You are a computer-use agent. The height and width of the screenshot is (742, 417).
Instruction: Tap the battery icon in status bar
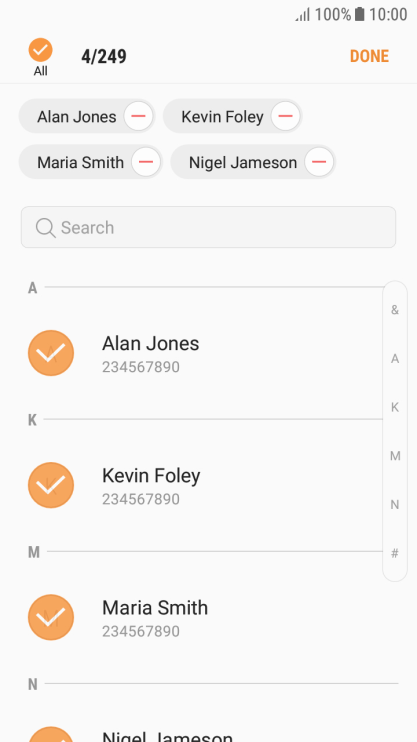[360, 14]
